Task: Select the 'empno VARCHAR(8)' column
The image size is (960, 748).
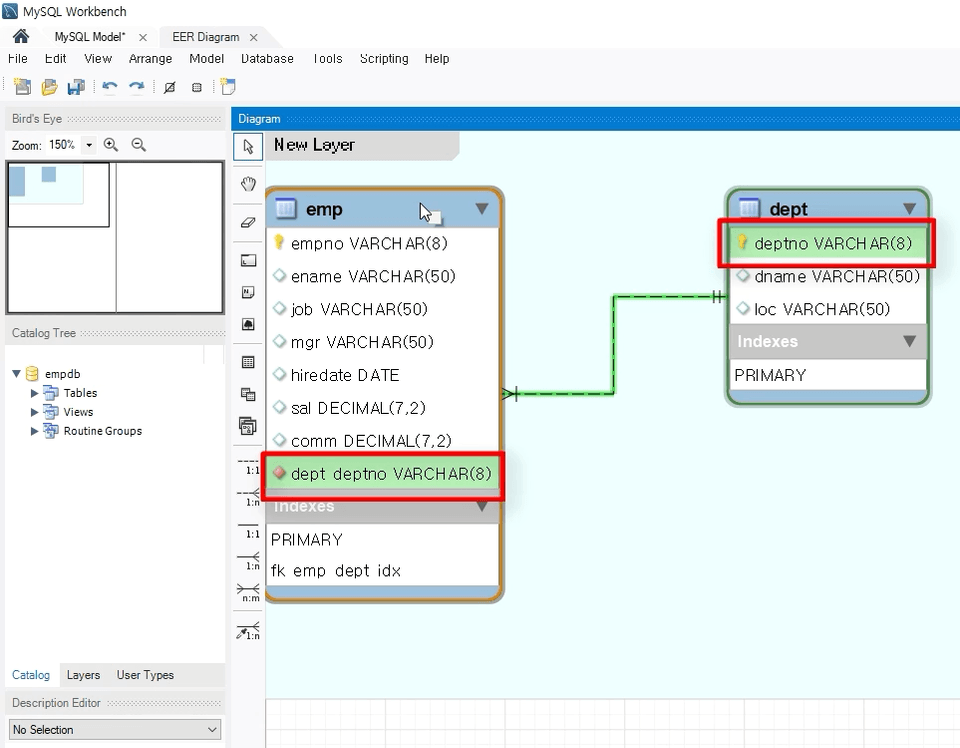Action: coord(383,244)
